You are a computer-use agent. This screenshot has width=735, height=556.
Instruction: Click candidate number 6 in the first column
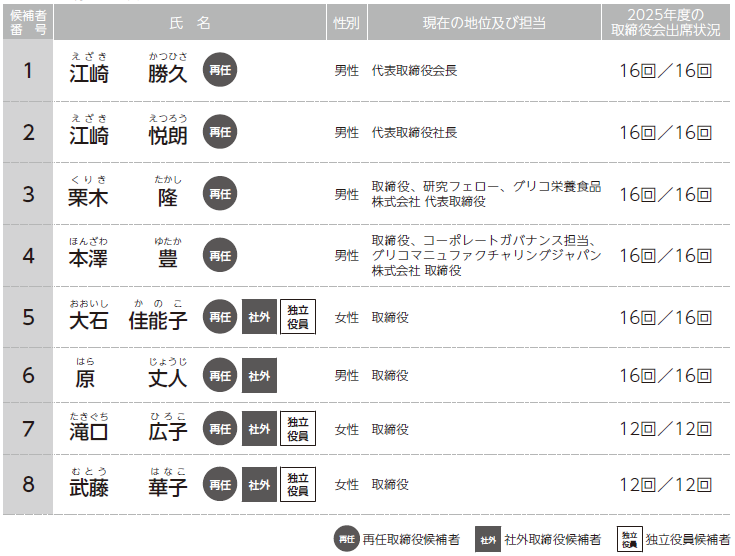(x=28, y=376)
